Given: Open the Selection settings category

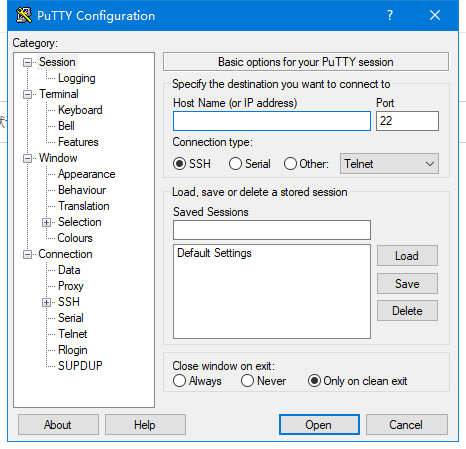Looking at the screenshot, I should [x=80, y=222].
